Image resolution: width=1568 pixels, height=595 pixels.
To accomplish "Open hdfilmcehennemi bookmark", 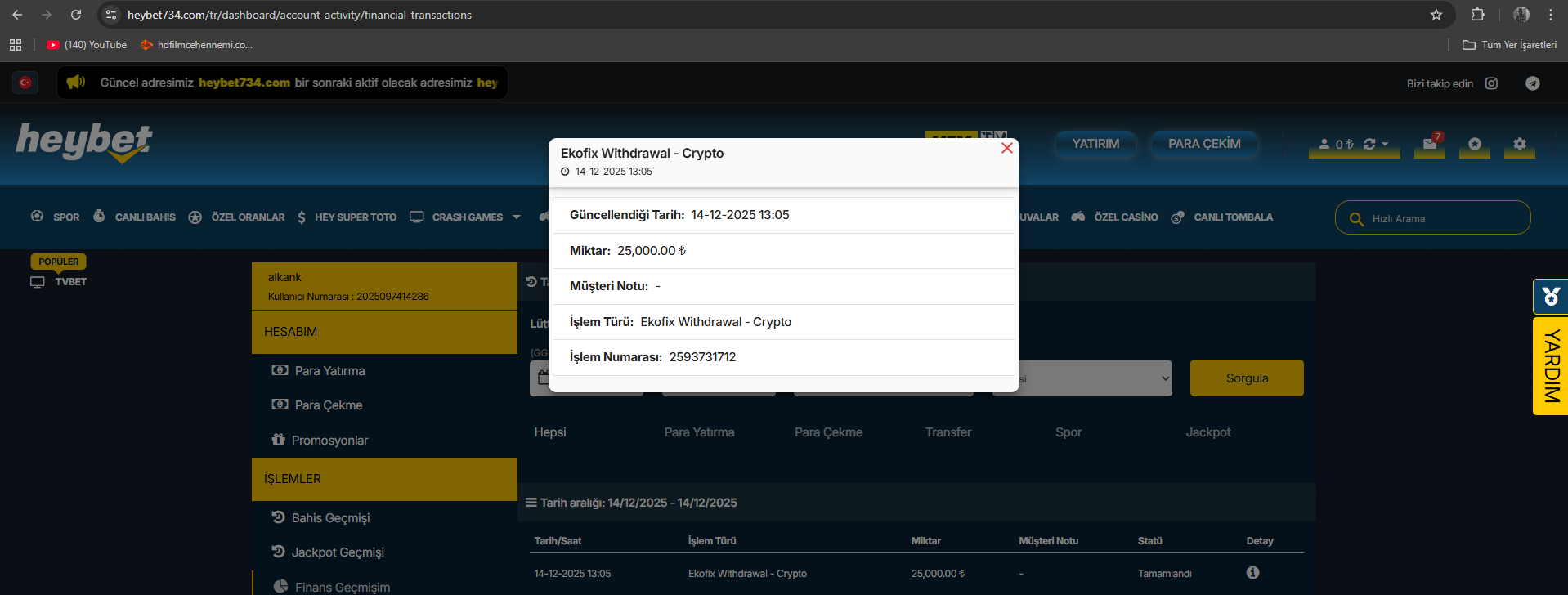I will pos(196,45).
